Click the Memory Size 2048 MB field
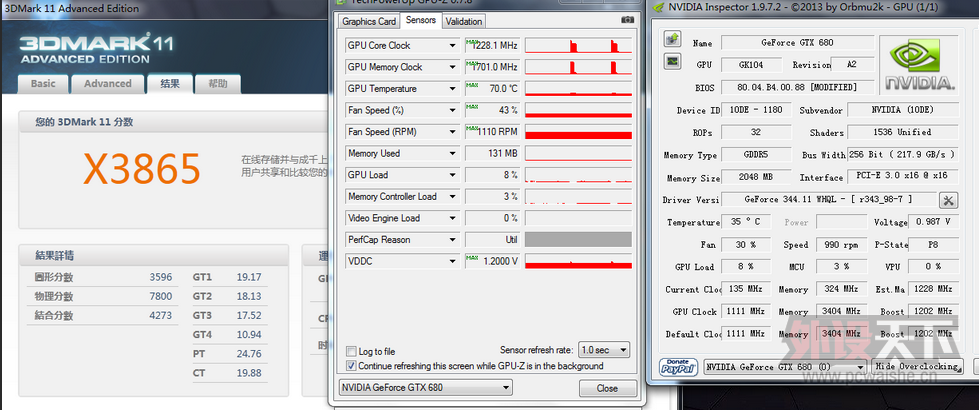 (754, 177)
